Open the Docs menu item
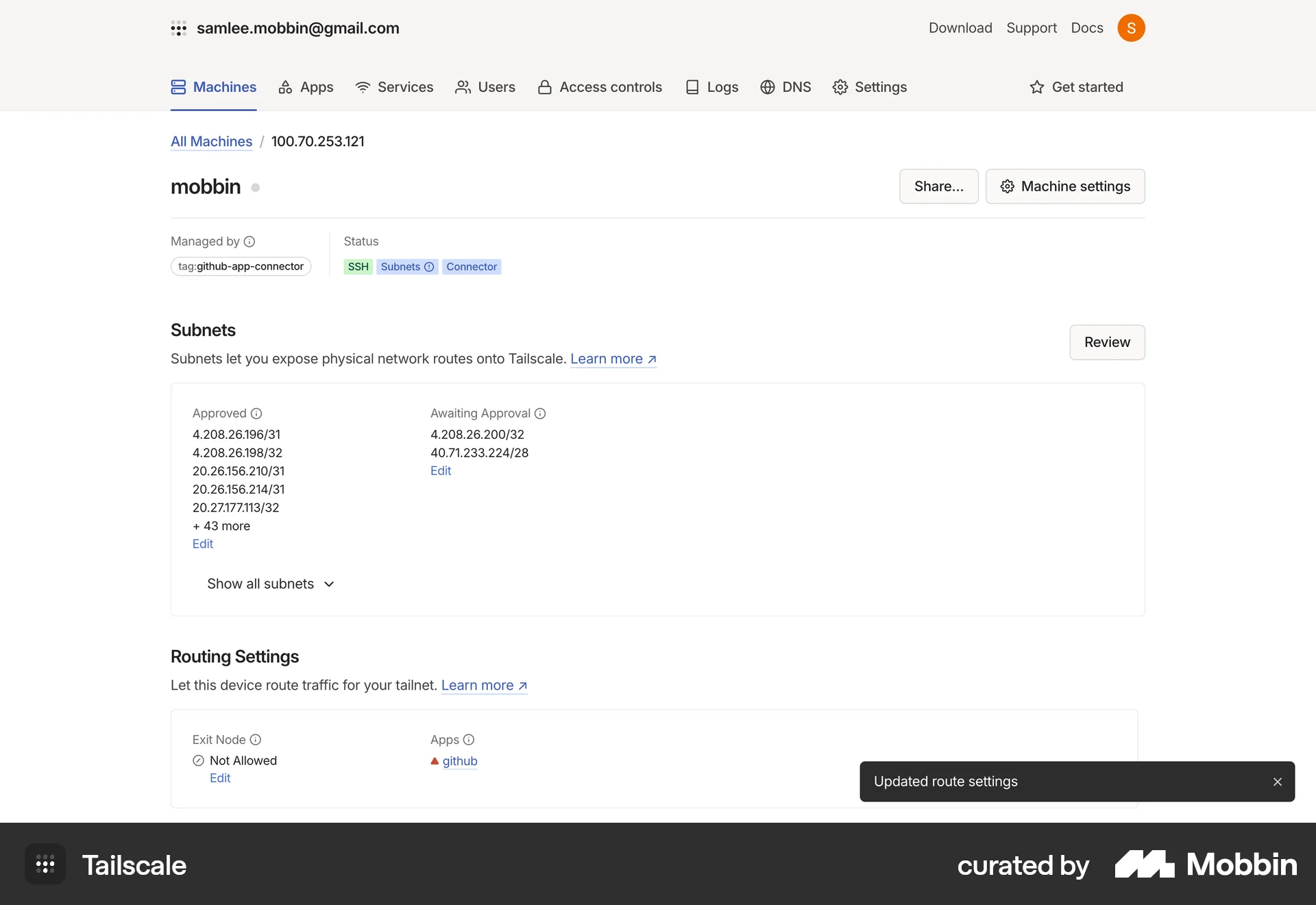 (x=1086, y=27)
